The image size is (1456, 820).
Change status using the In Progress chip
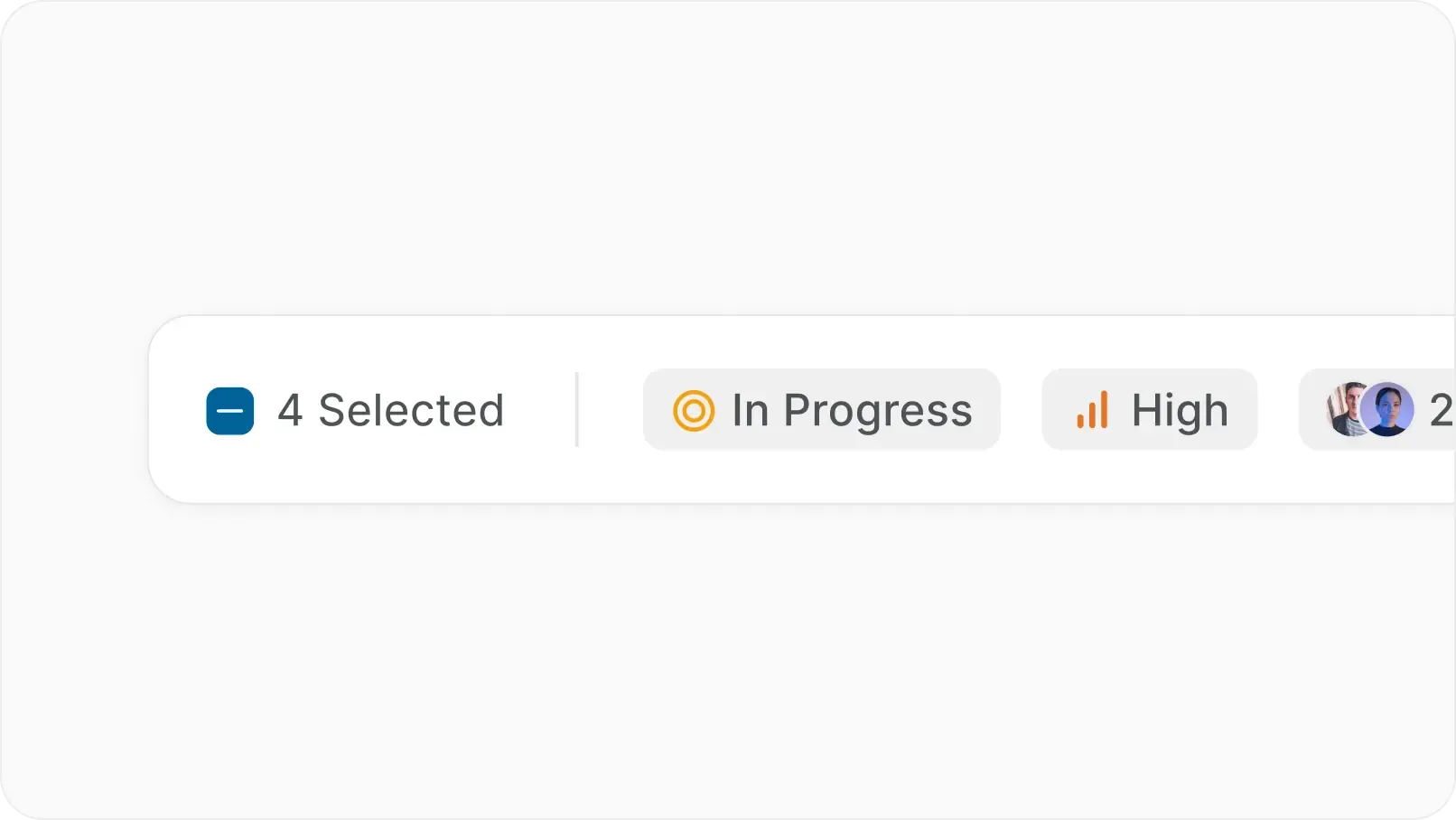point(821,409)
